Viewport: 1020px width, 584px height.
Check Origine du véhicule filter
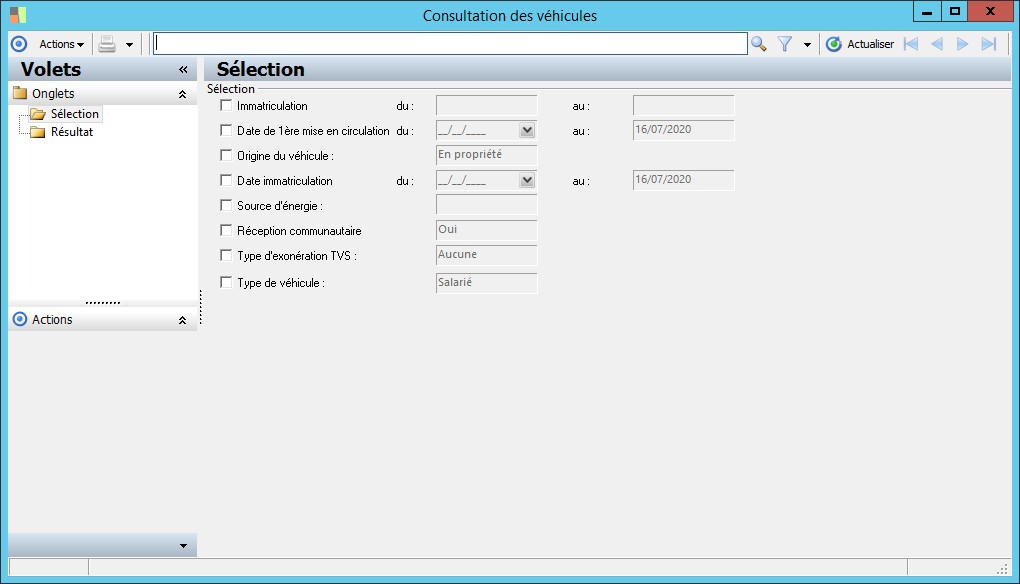[226, 155]
